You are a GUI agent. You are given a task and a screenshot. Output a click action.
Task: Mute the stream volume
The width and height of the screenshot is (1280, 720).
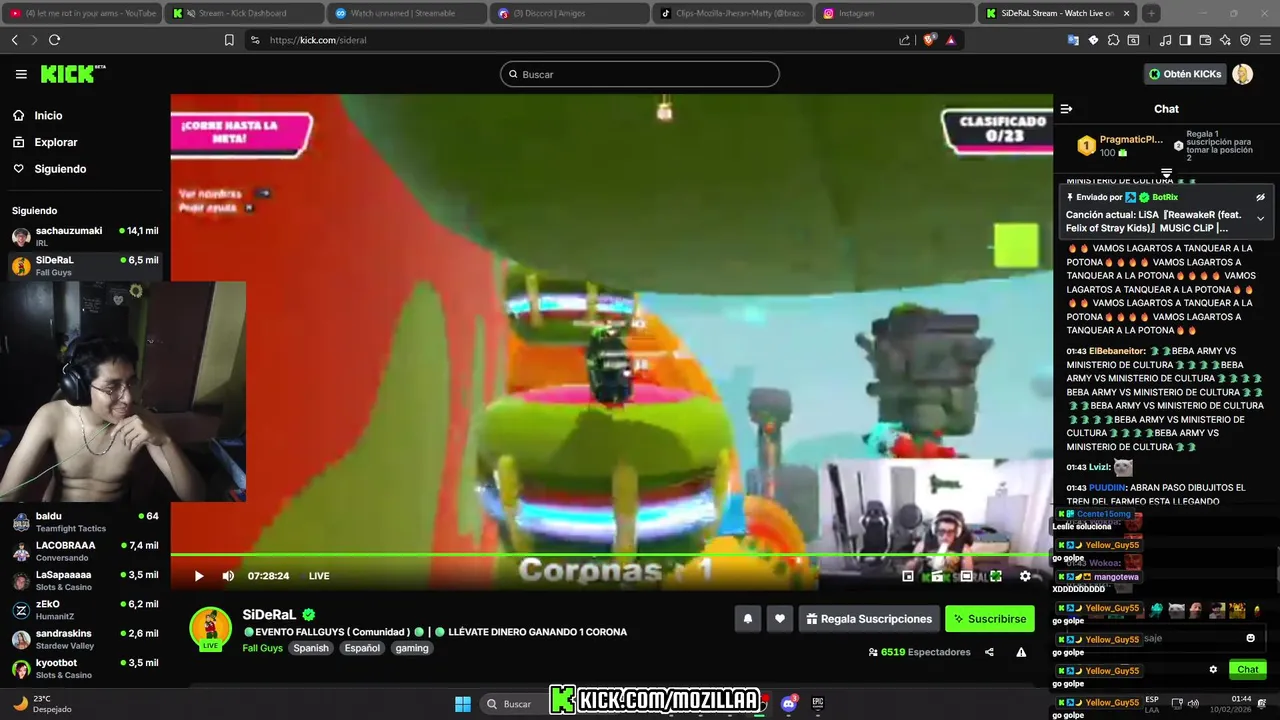pos(228,576)
